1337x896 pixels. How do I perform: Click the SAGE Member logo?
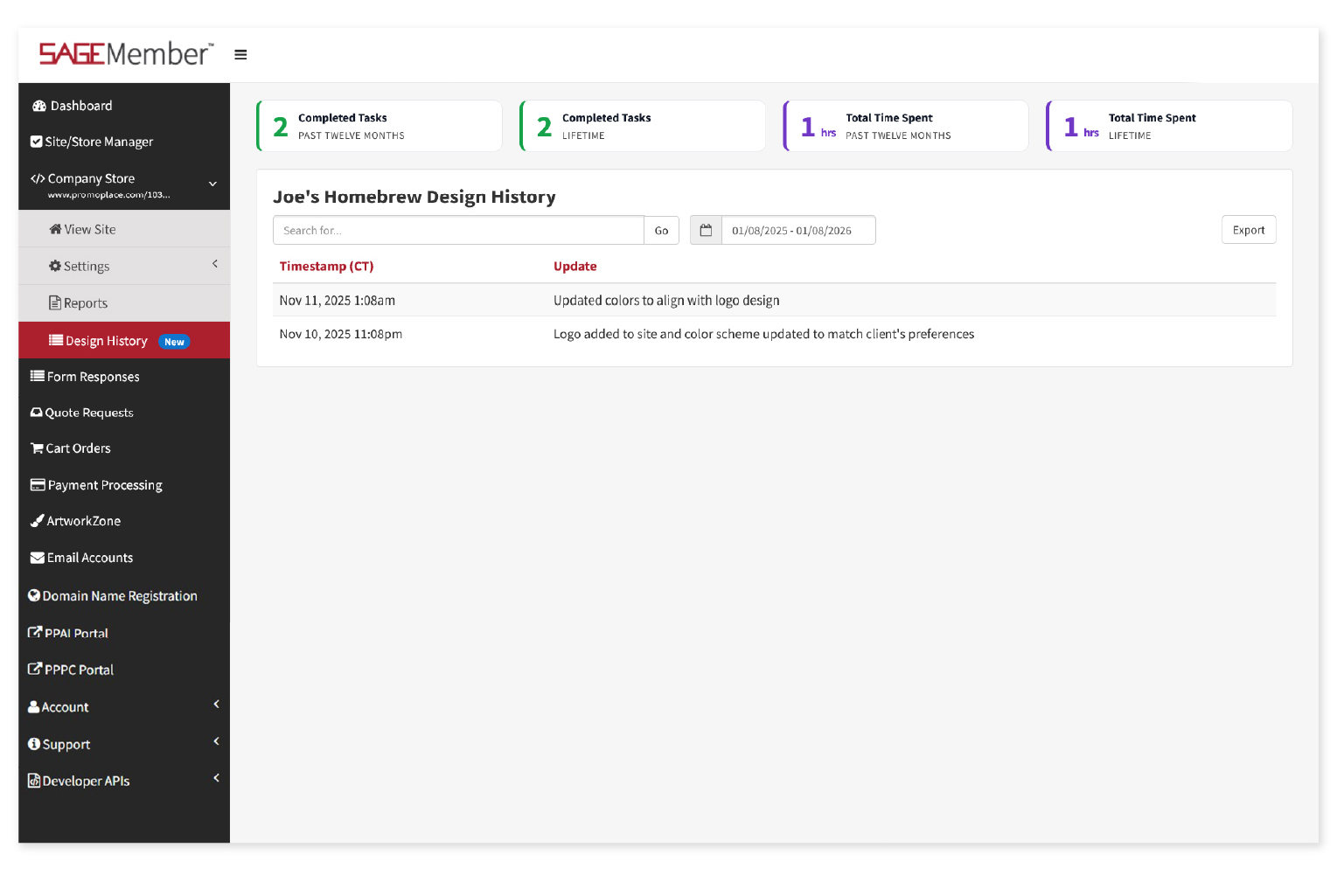coord(126,54)
